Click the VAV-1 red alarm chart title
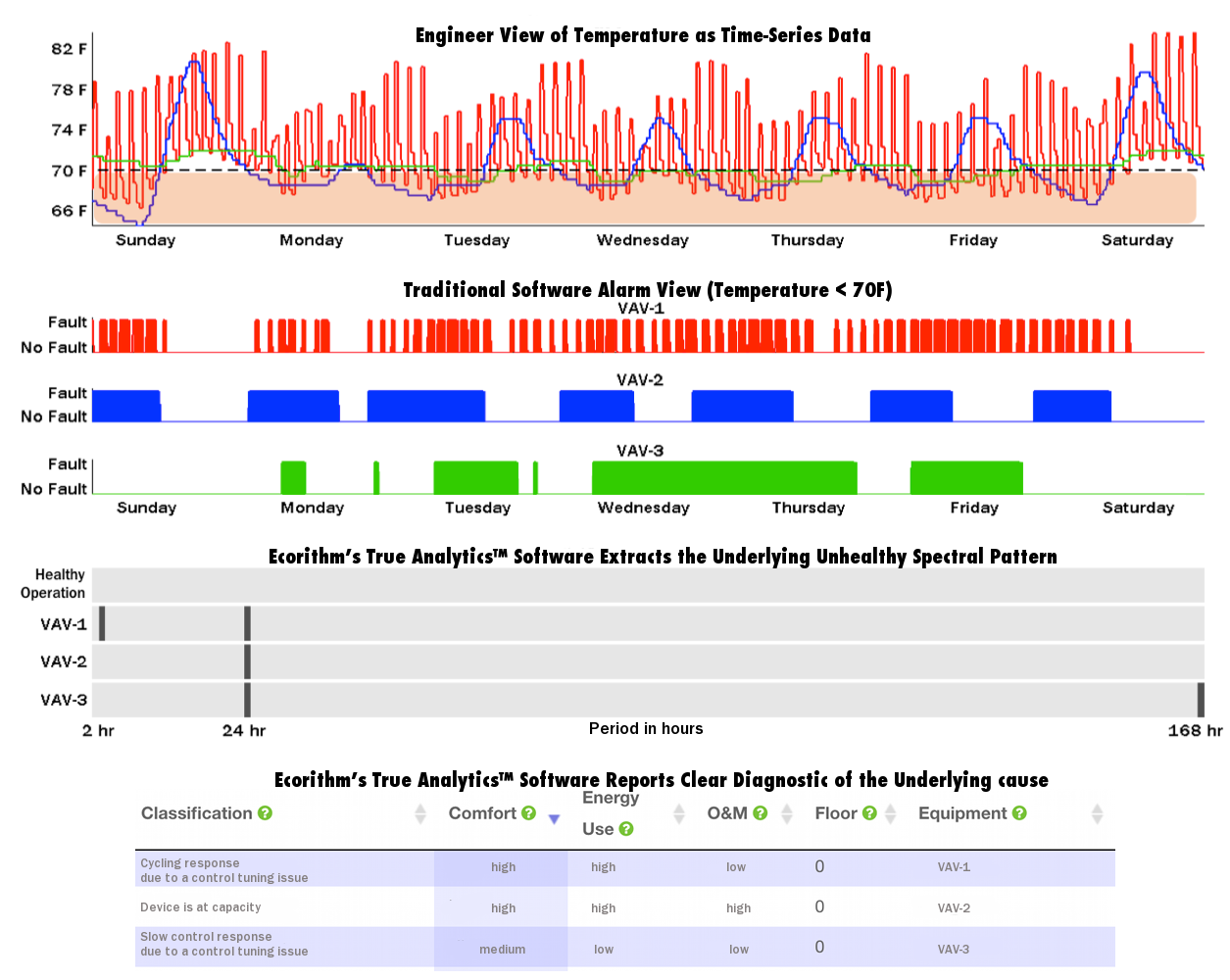The width and height of the screenshot is (1230, 980). 641,309
